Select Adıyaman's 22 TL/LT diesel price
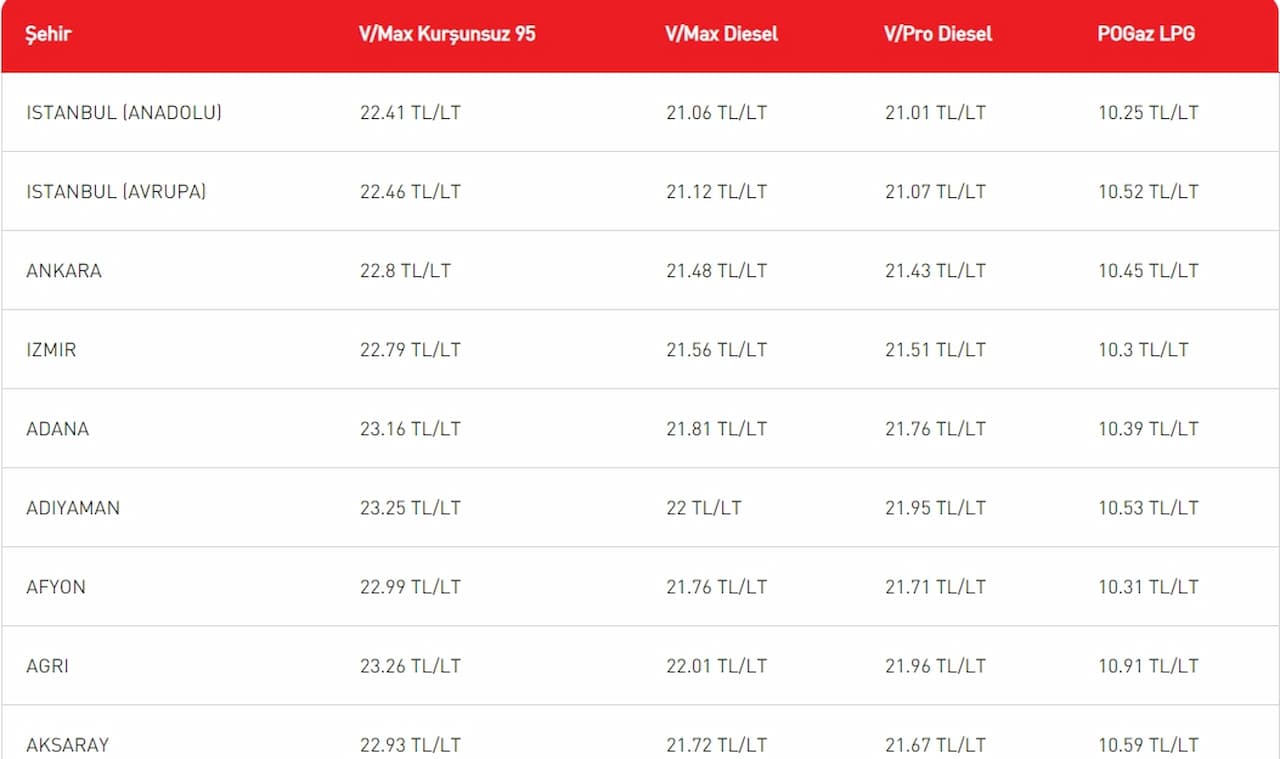 pos(704,508)
